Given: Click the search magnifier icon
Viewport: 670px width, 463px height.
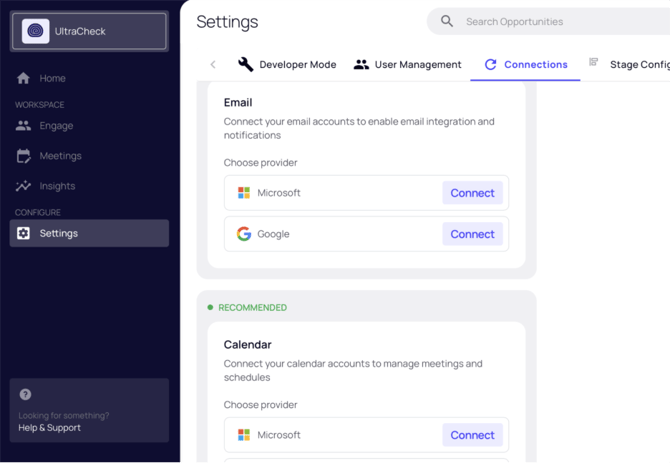Looking at the screenshot, I should pyautogui.click(x=447, y=21).
